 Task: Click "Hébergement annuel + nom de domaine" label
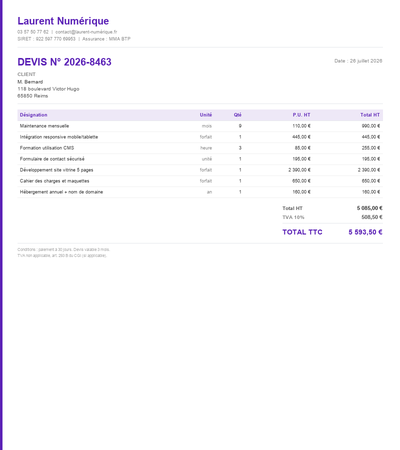pyautogui.click(x=61, y=192)
